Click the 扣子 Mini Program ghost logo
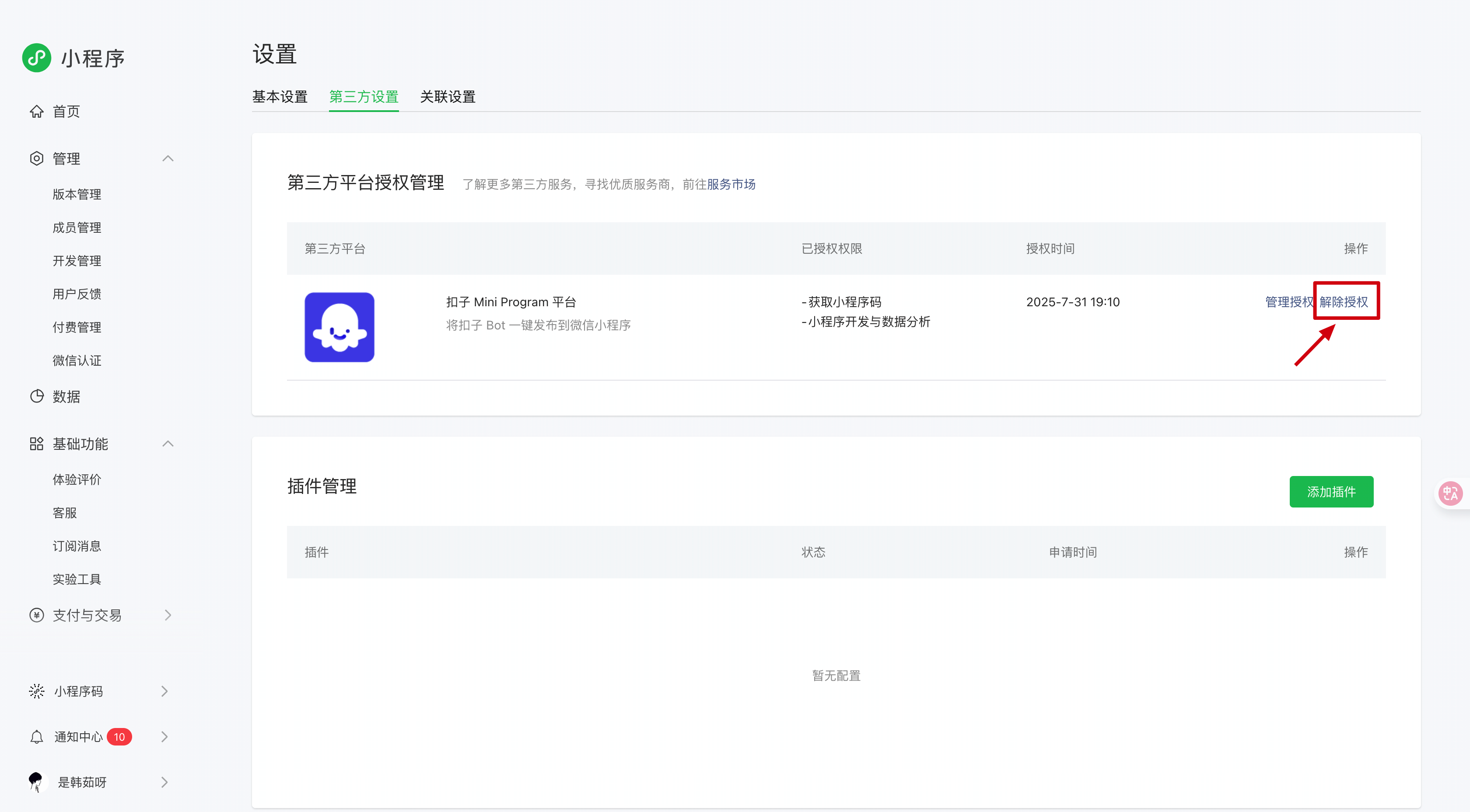This screenshot has width=1470, height=812. coord(339,327)
